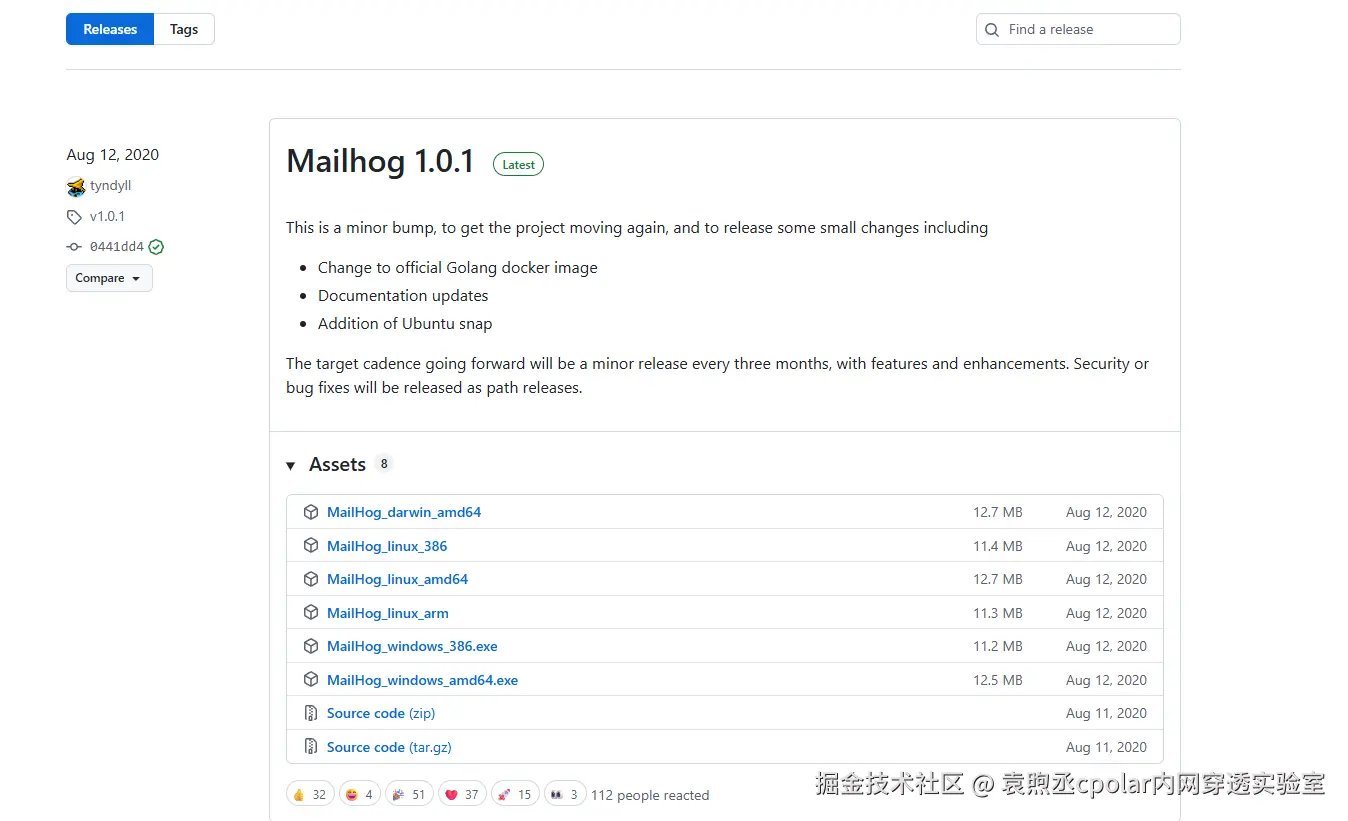Click the Aug 11, 2020 date for Source code (zip)
Screen dimensions: 1348x821
point(1106,713)
